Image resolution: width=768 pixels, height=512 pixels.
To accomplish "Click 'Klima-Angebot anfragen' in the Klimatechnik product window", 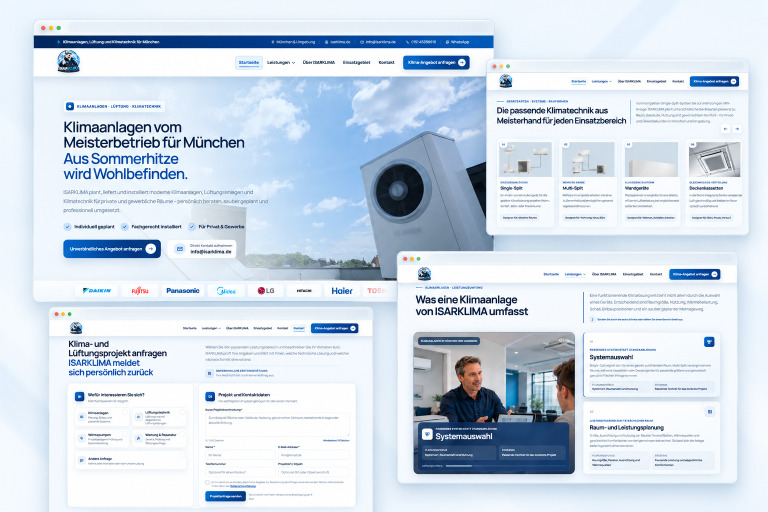I will [715, 81].
